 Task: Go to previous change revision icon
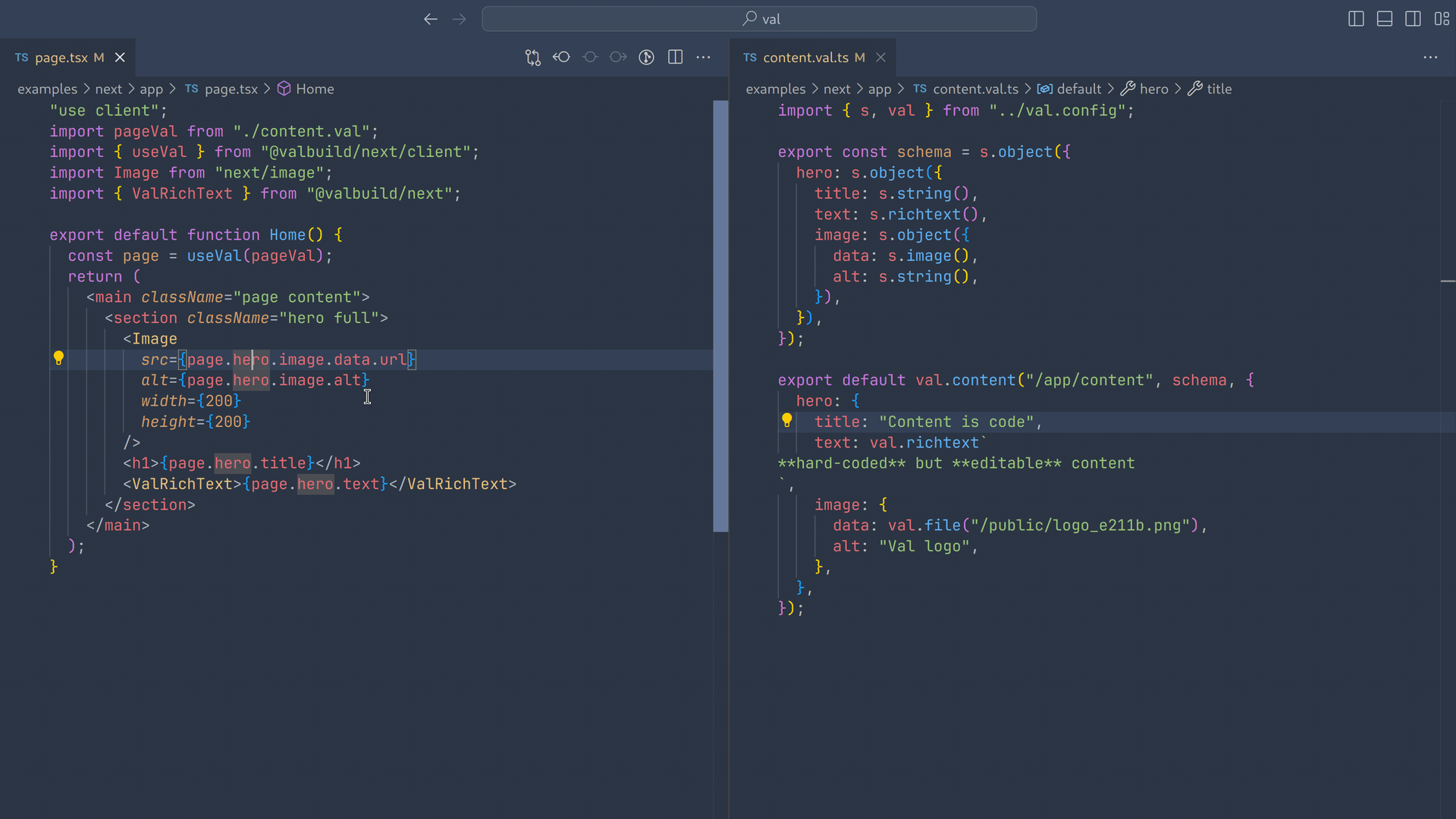point(561,58)
